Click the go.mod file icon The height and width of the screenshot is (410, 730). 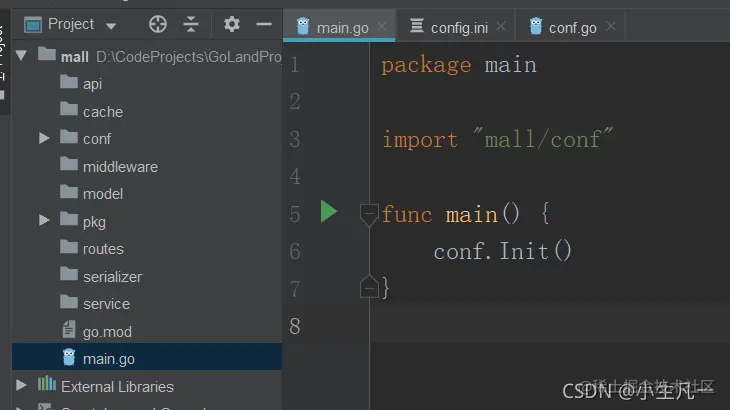[x=68, y=329]
